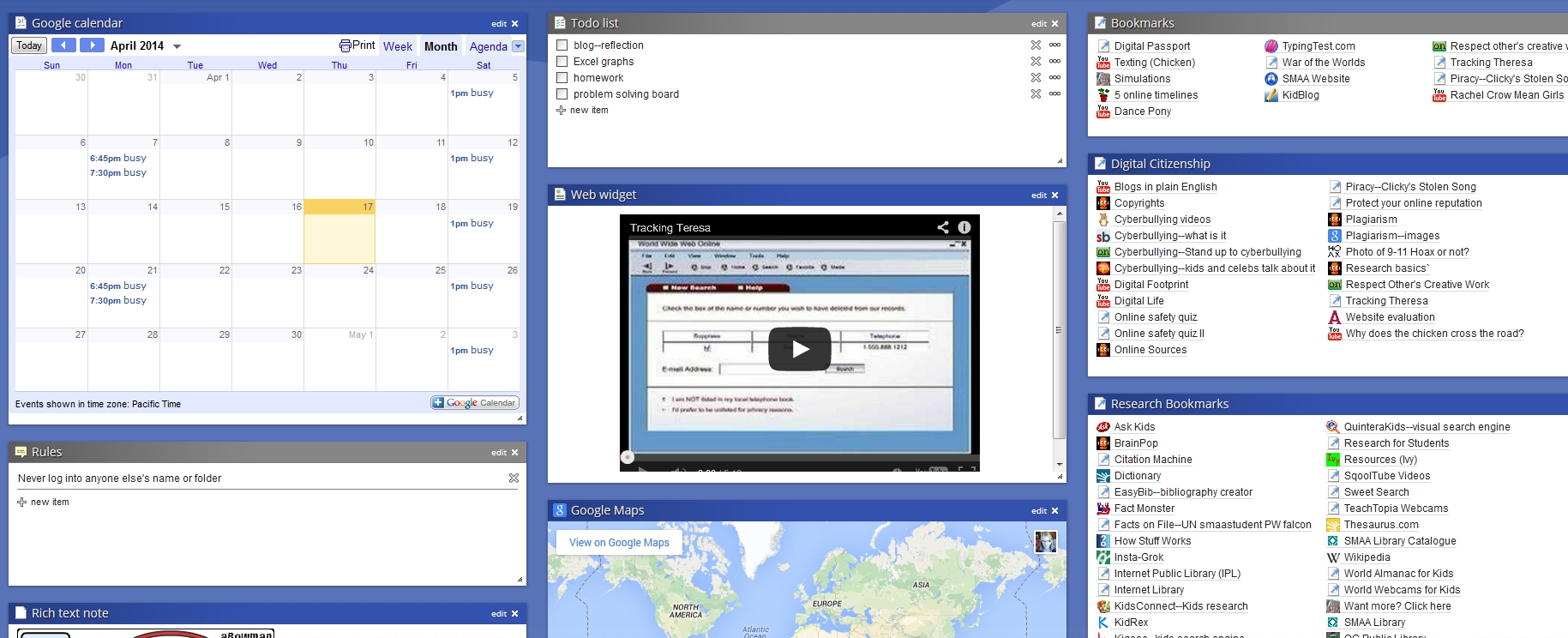
Task: Click the Ask Kids bookmark icon
Action: click(1103, 427)
